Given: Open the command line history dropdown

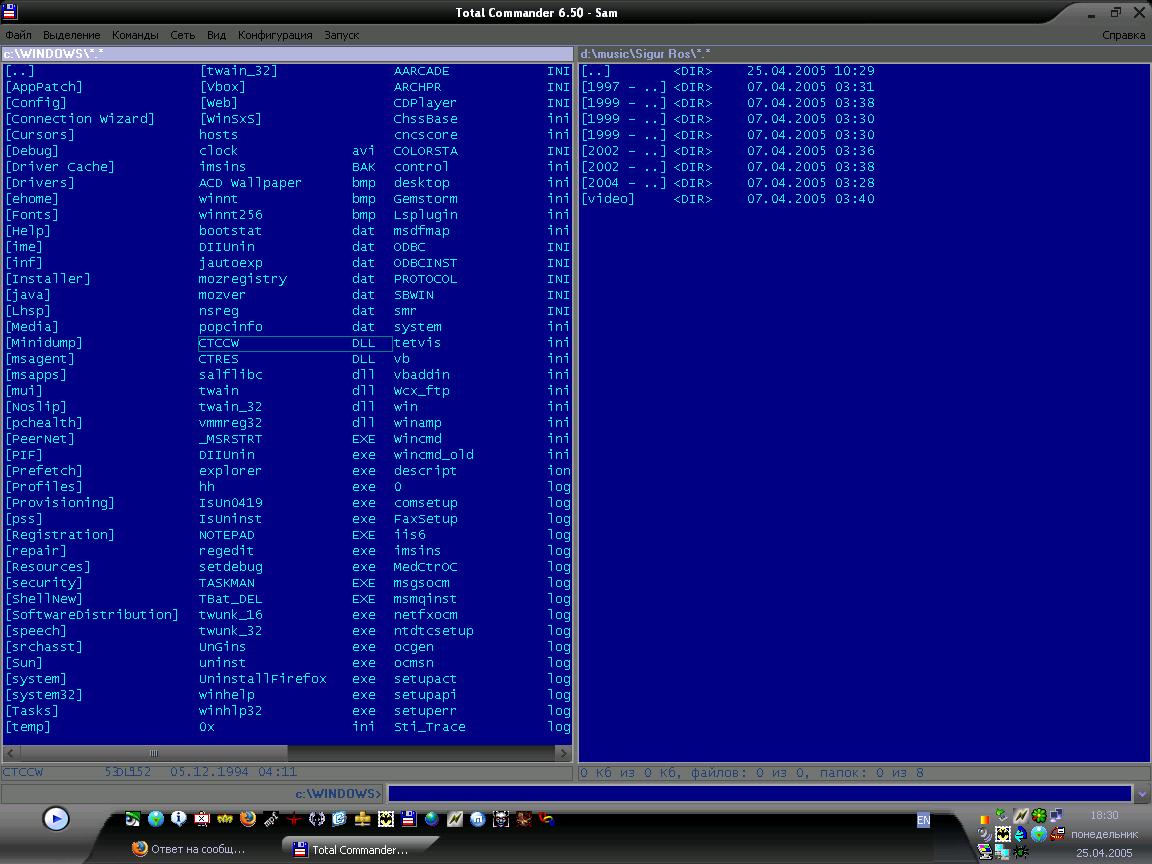Looking at the screenshot, I should click(x=1141, y=794).
